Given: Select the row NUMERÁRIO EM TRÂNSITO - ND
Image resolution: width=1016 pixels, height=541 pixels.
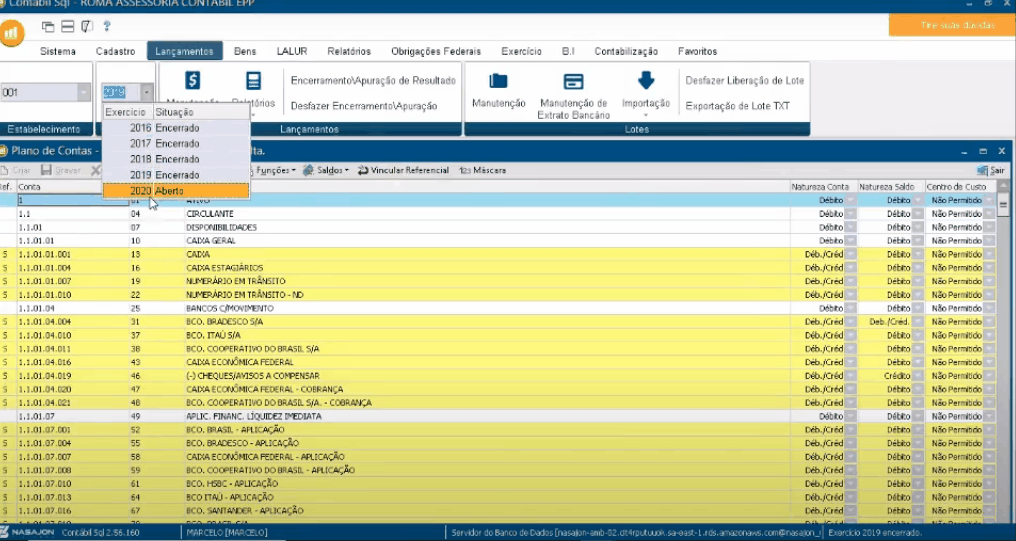Looking at the screenshot, I should pos(498,295).
